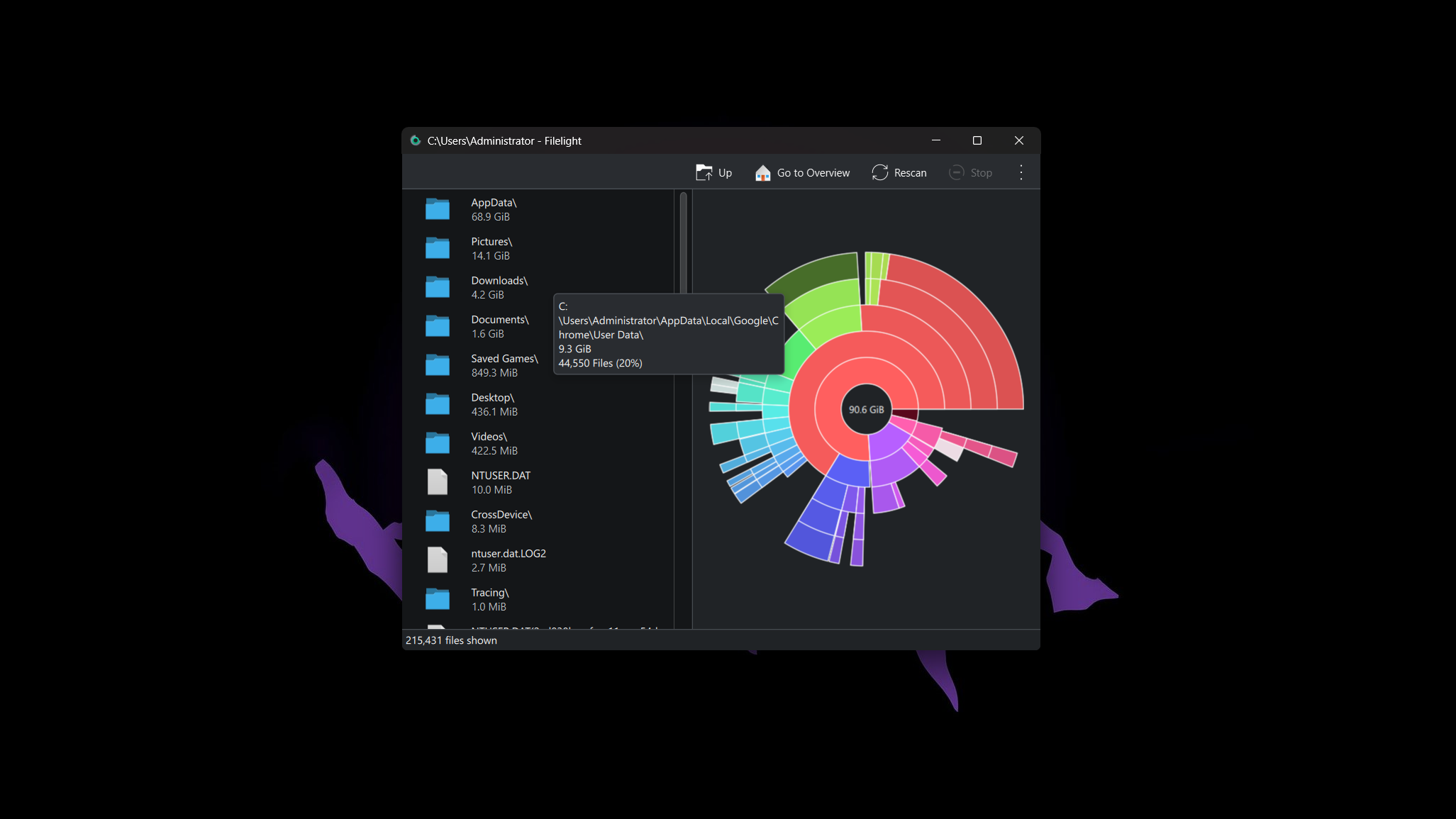Click the Documents\ entry name
The width and height of the screenshot is (1456, 819).
500,320
